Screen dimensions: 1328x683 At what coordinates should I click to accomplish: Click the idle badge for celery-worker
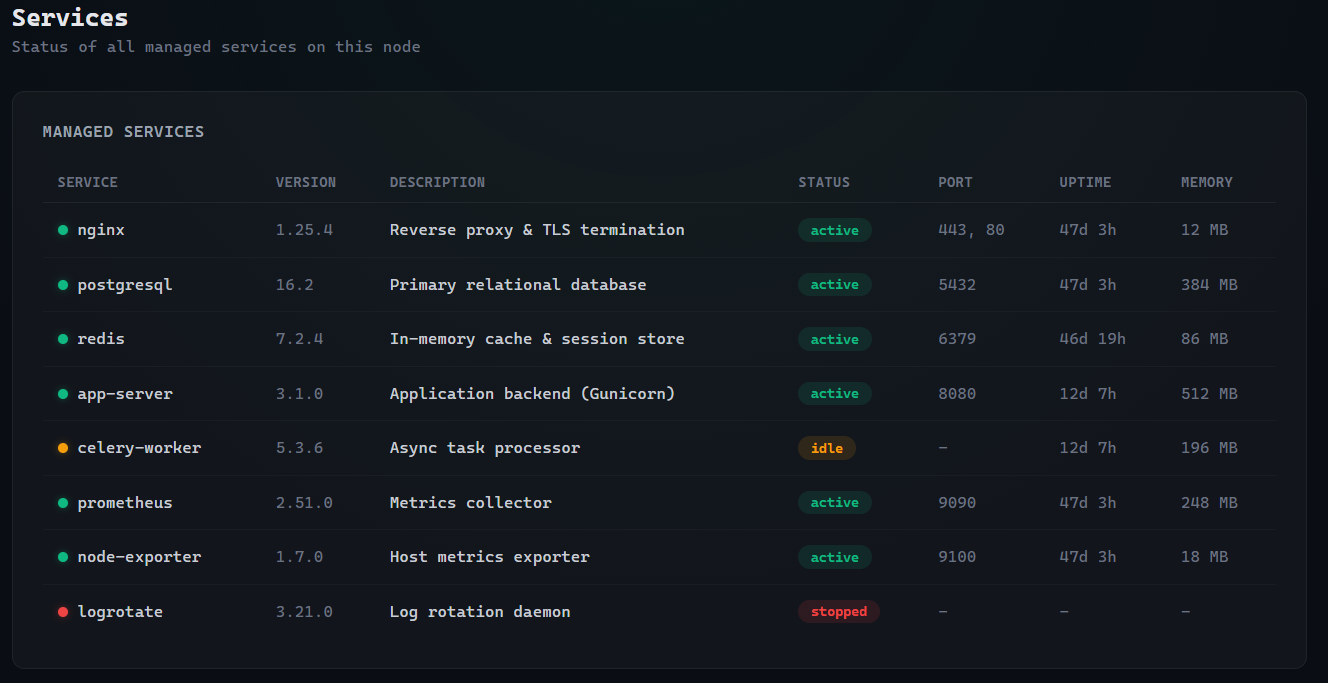coord(827,448)
